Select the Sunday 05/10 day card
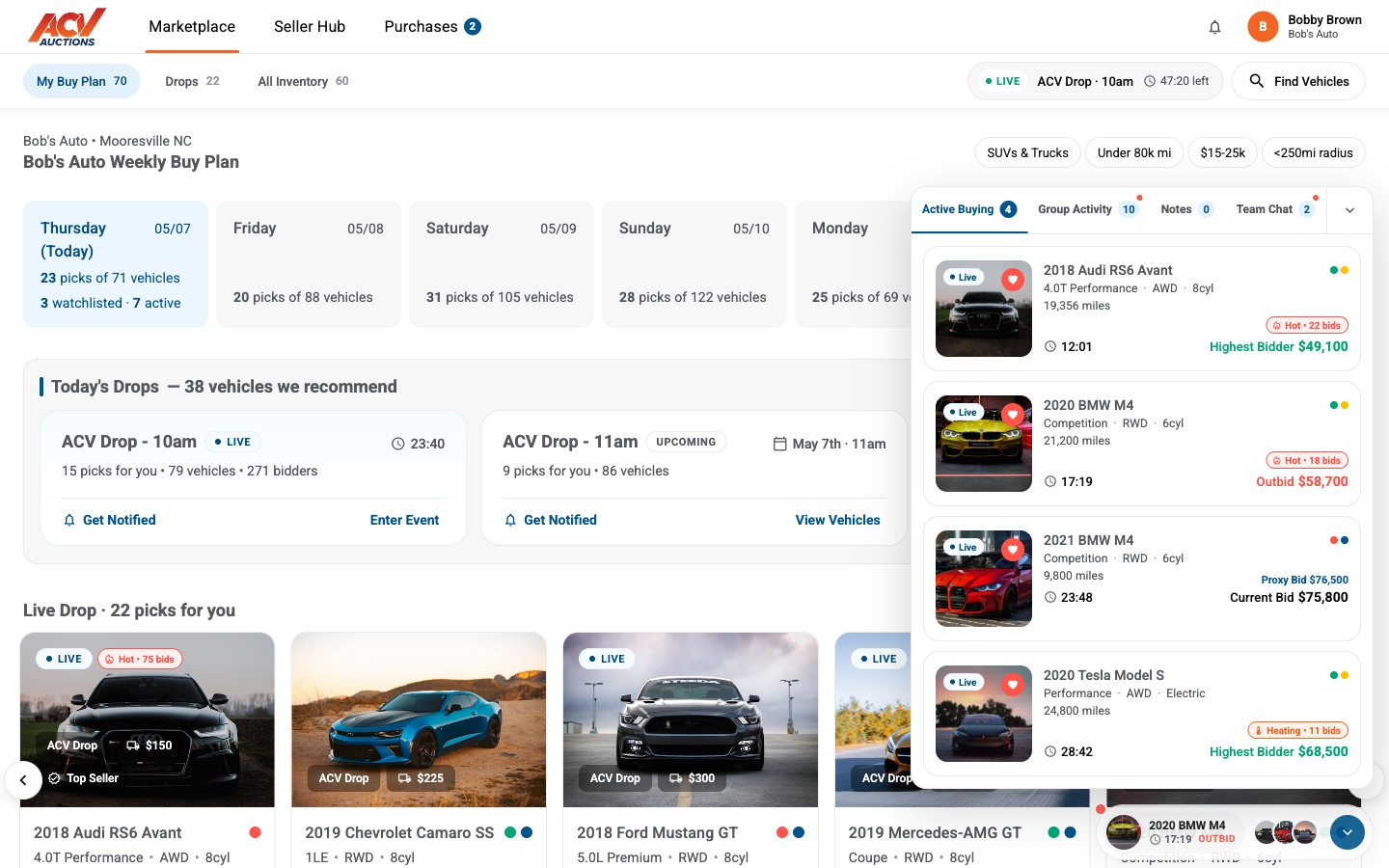Image resolution: width=1389 pixels, height=868 pixels. (x=694, y=264)
